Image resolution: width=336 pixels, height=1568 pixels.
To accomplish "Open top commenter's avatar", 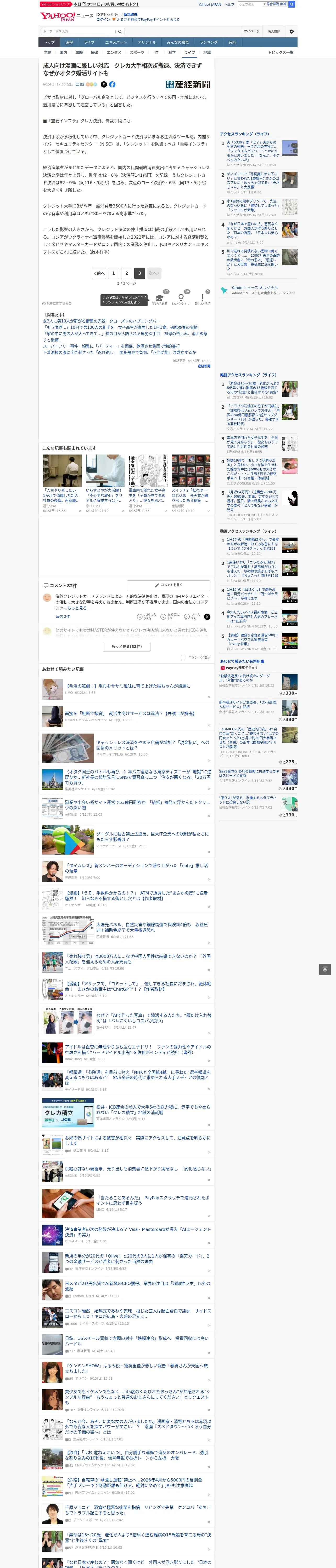I will (x=47, y=598).
